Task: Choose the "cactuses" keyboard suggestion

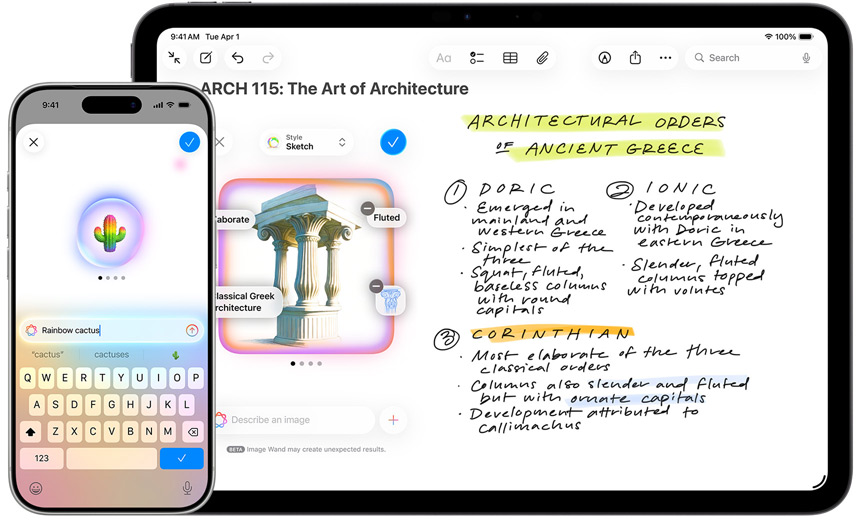Action: [111, 354]
